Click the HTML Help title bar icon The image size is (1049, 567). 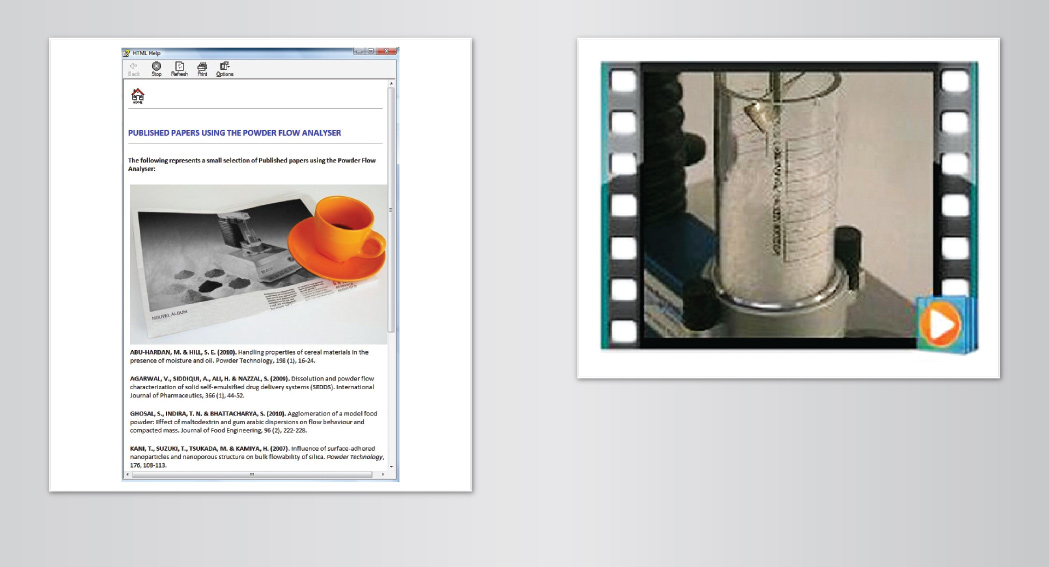coord(127,52)
